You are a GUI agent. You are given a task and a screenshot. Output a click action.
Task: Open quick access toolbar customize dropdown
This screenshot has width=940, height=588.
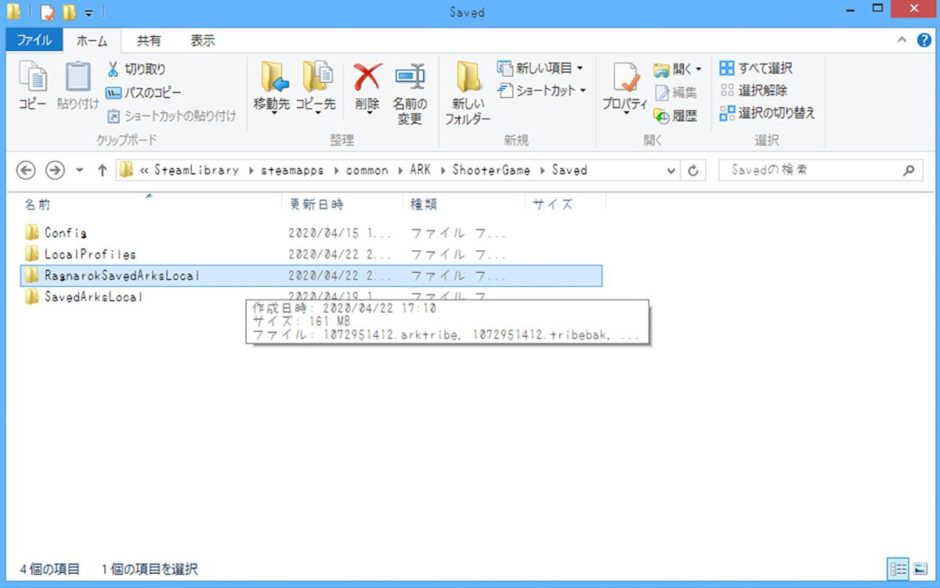[89, 12]
